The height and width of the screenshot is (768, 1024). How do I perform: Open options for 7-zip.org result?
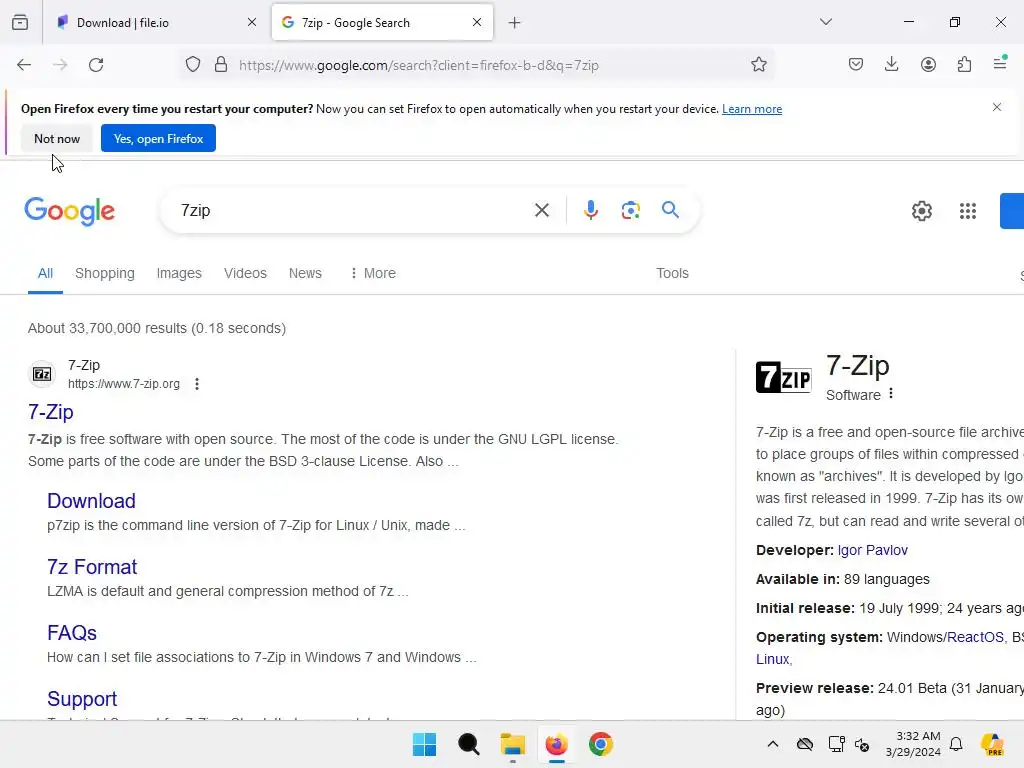point(197,384)
